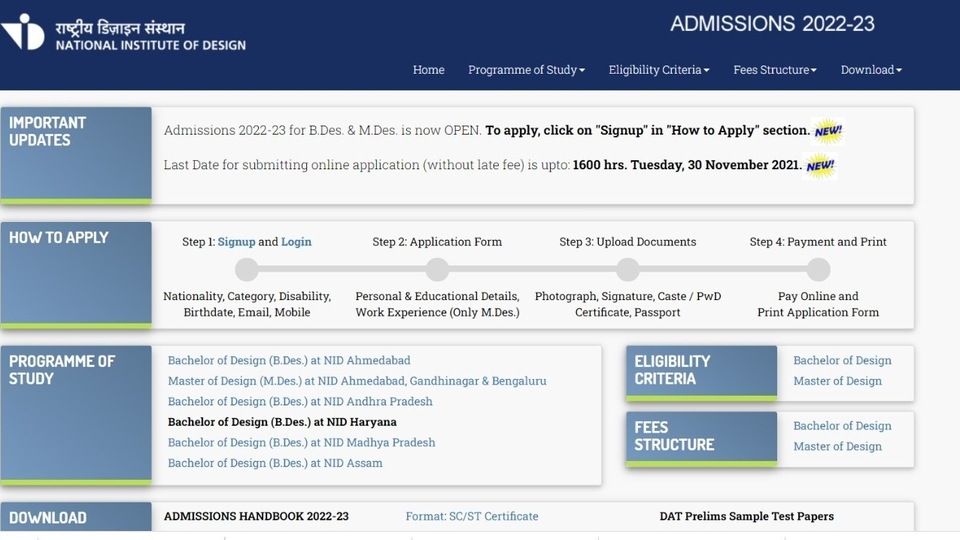Open Bachelor of Design under Eligibility Criteria

coord(842,361)
